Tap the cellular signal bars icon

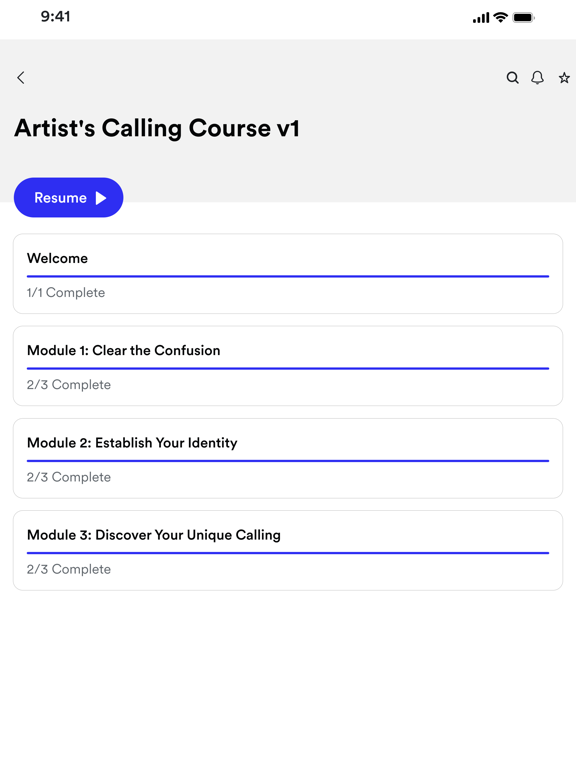pyautogui.click(x=481, y=18)
